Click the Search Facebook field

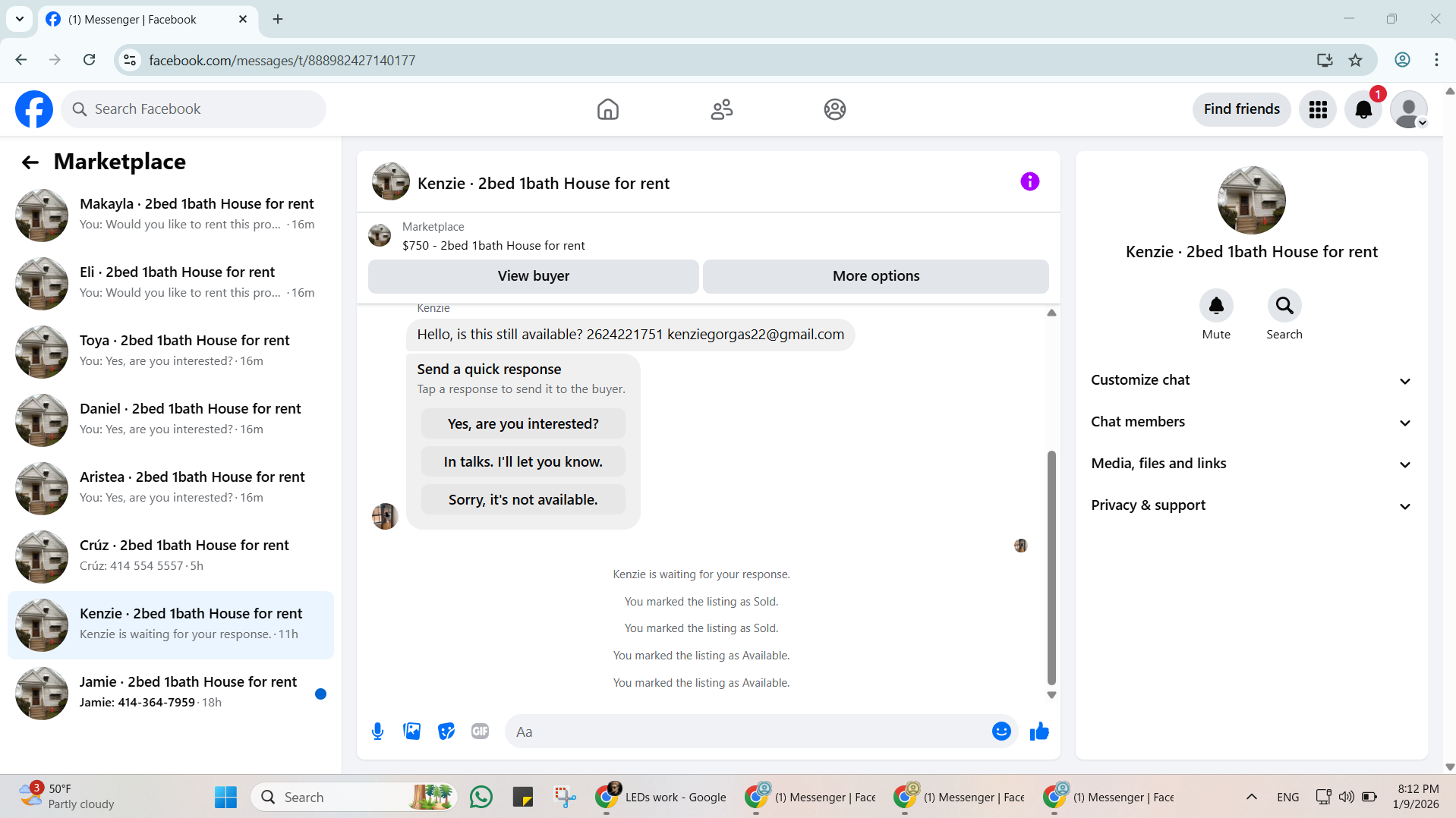pos(194,109)
